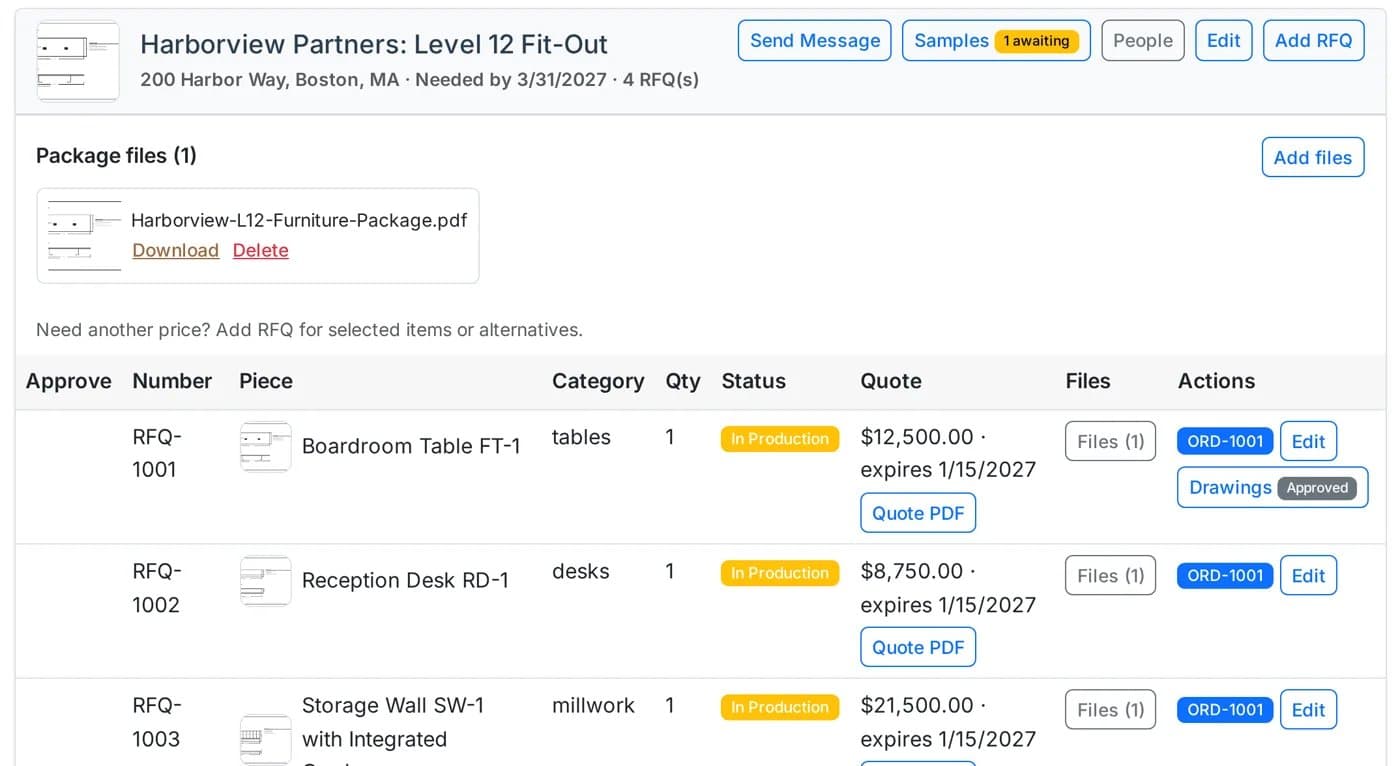Open ORD-1001 in Storage Wall row
Viewport: 1400px width, 766px height.
[1225, 709]
